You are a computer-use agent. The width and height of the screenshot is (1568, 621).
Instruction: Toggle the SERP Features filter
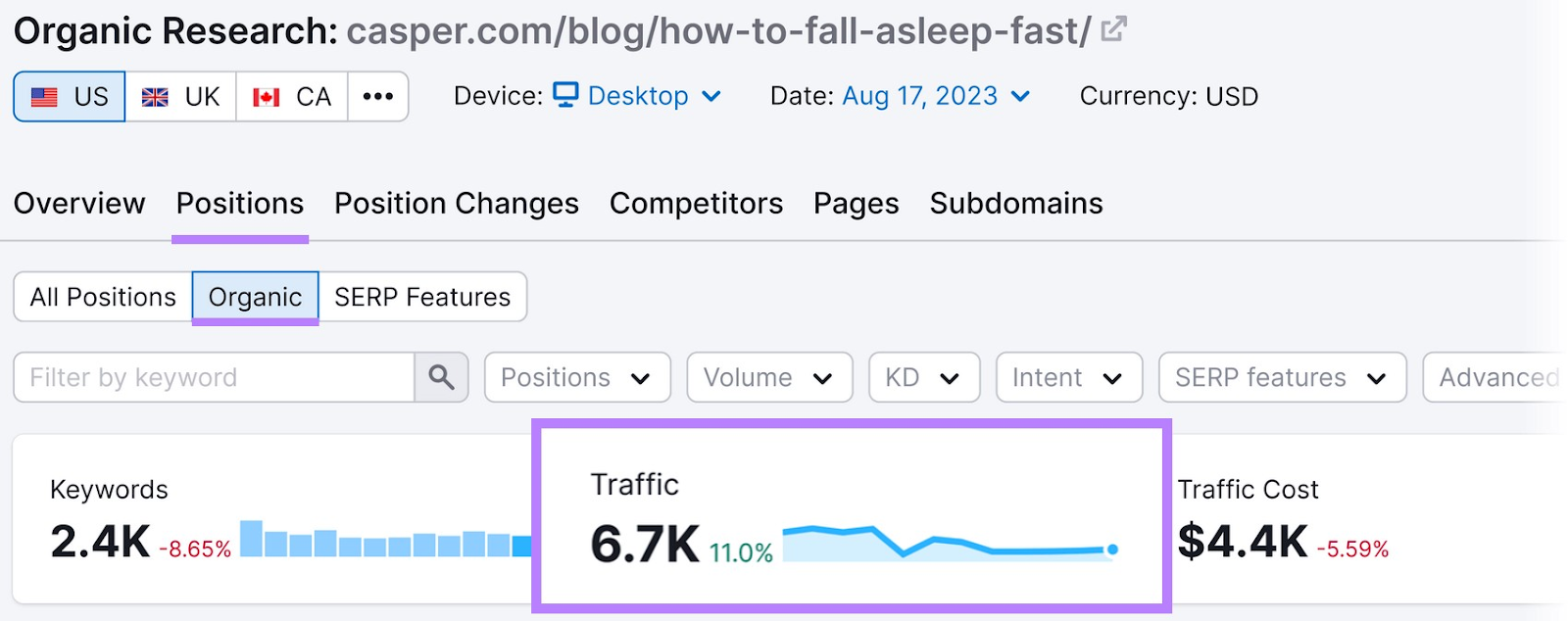pos(421,296)
